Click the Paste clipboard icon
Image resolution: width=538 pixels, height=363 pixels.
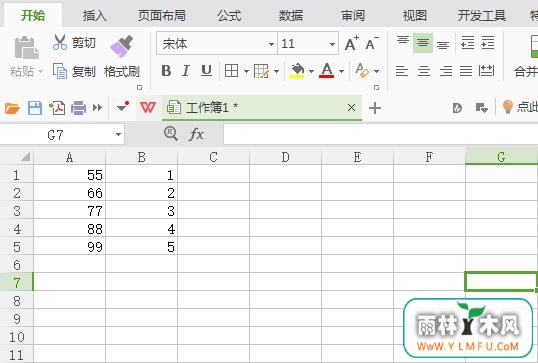pyautogui.click(x=26, y=48)
